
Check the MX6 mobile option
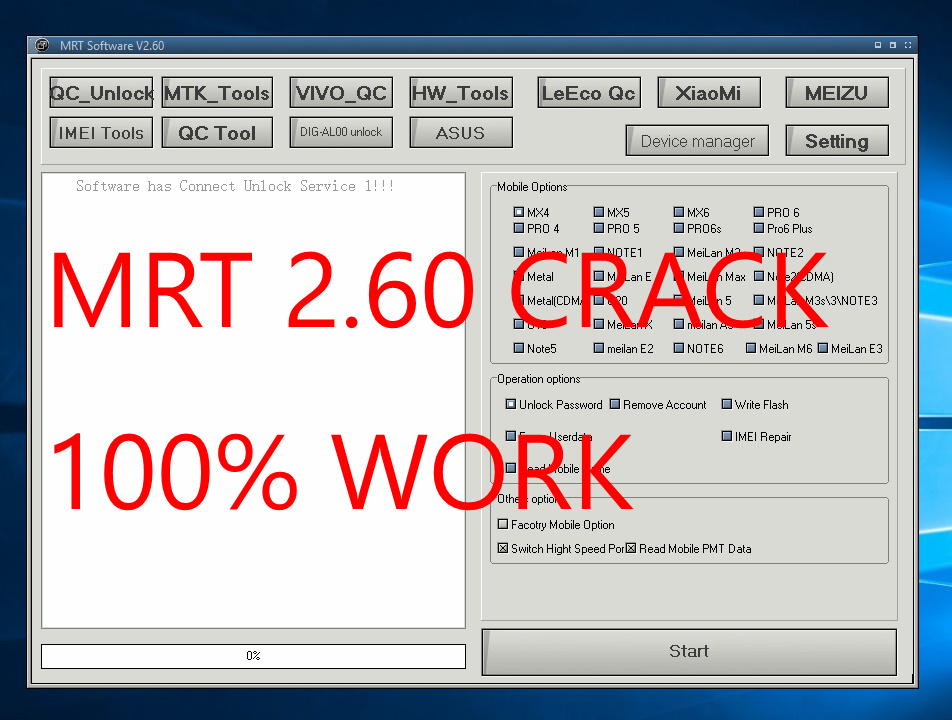(679, 212)
